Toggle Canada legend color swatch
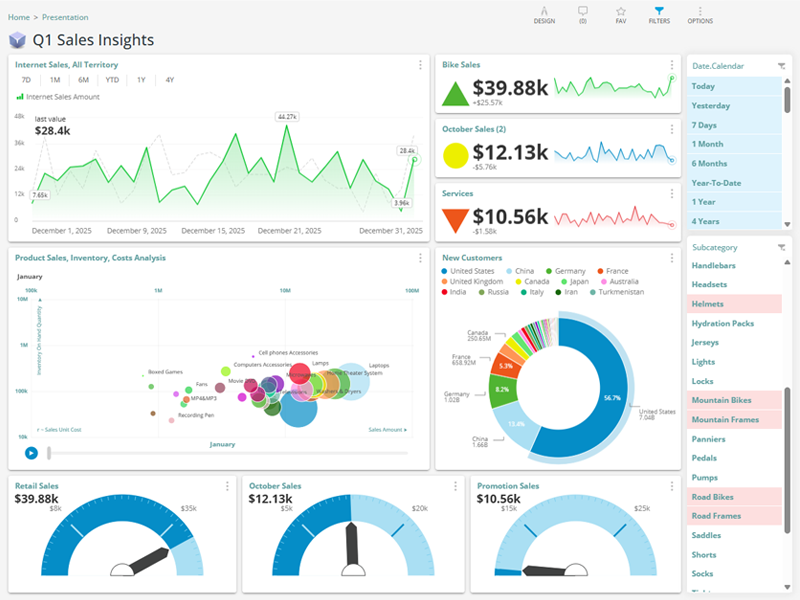800x600 pixels. coord(518,282)
